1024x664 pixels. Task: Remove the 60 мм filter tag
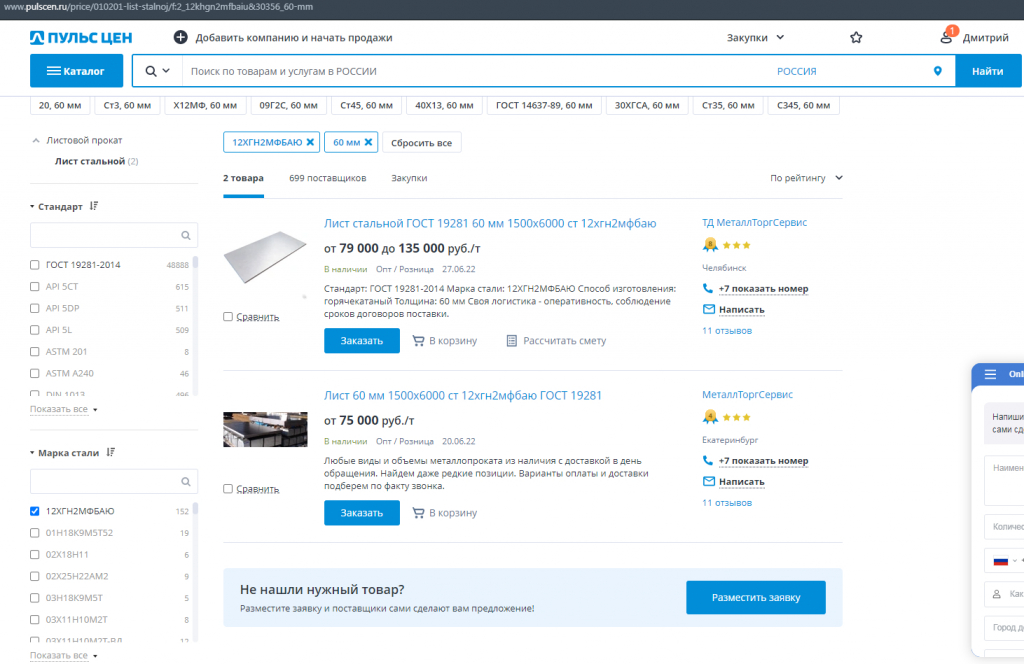click(368, 142)
